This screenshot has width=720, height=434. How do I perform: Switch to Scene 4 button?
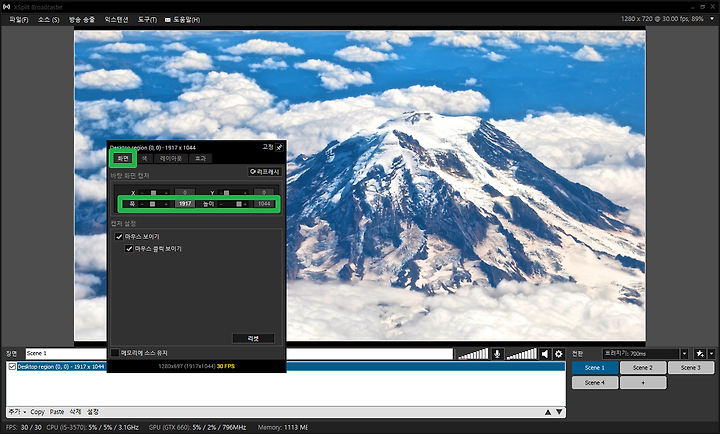point(595,383)
